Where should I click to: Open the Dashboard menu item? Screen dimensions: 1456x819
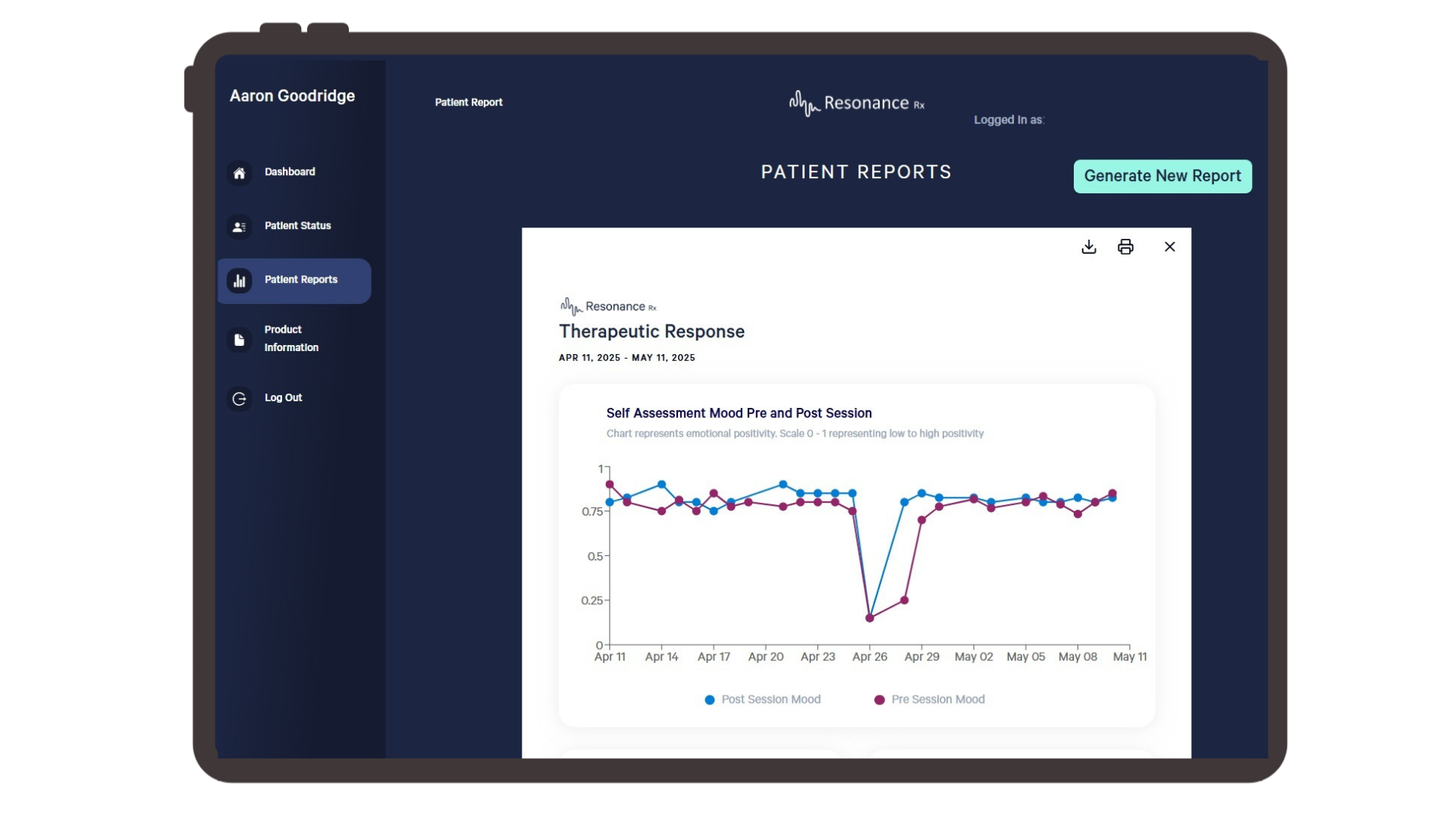pos(290,172)
